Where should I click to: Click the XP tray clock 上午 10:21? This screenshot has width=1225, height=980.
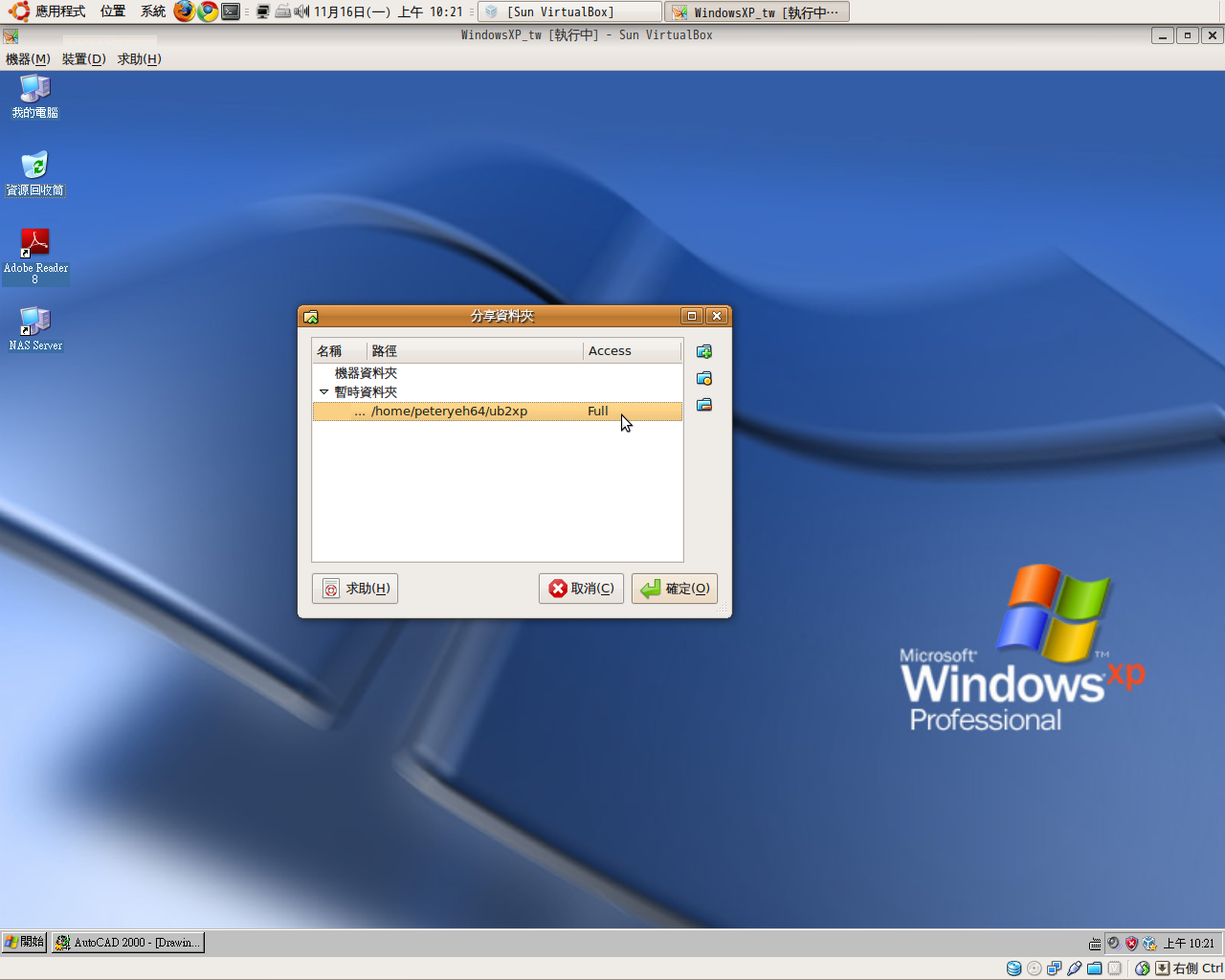coord(1189,944)
